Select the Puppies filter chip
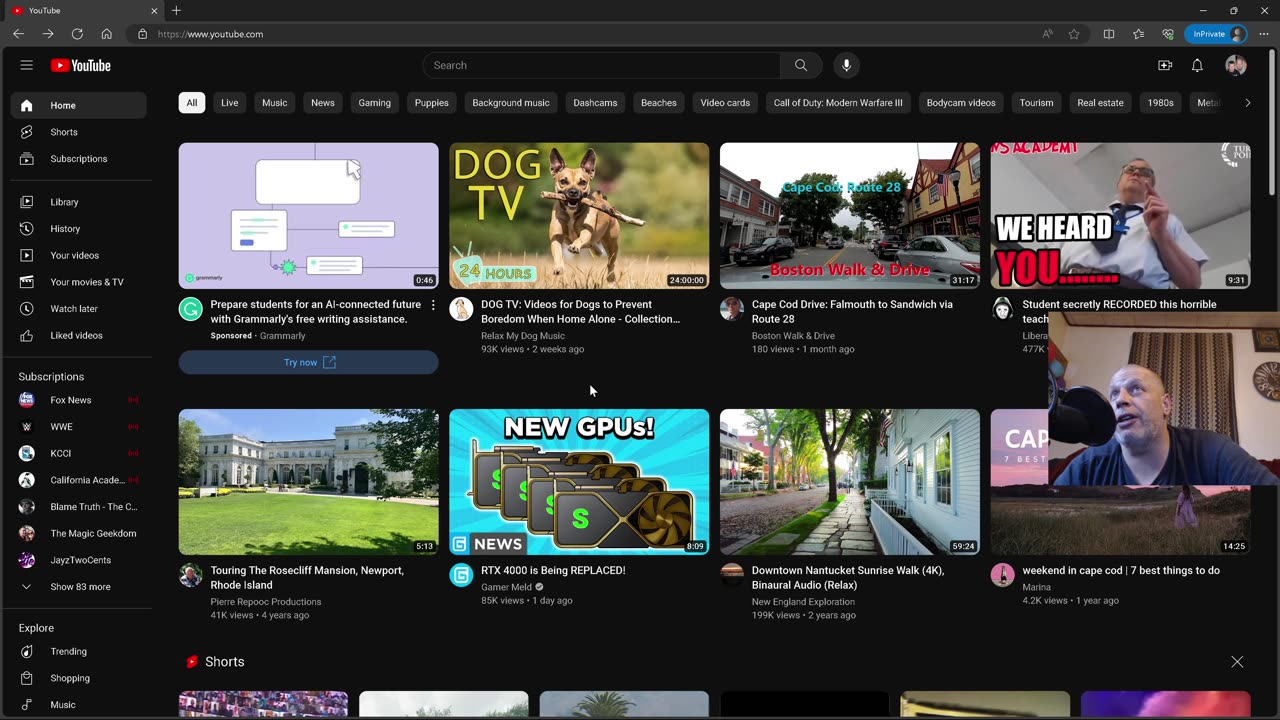The width and height of the screenshot is (1280, 720). tap(432, 103)
